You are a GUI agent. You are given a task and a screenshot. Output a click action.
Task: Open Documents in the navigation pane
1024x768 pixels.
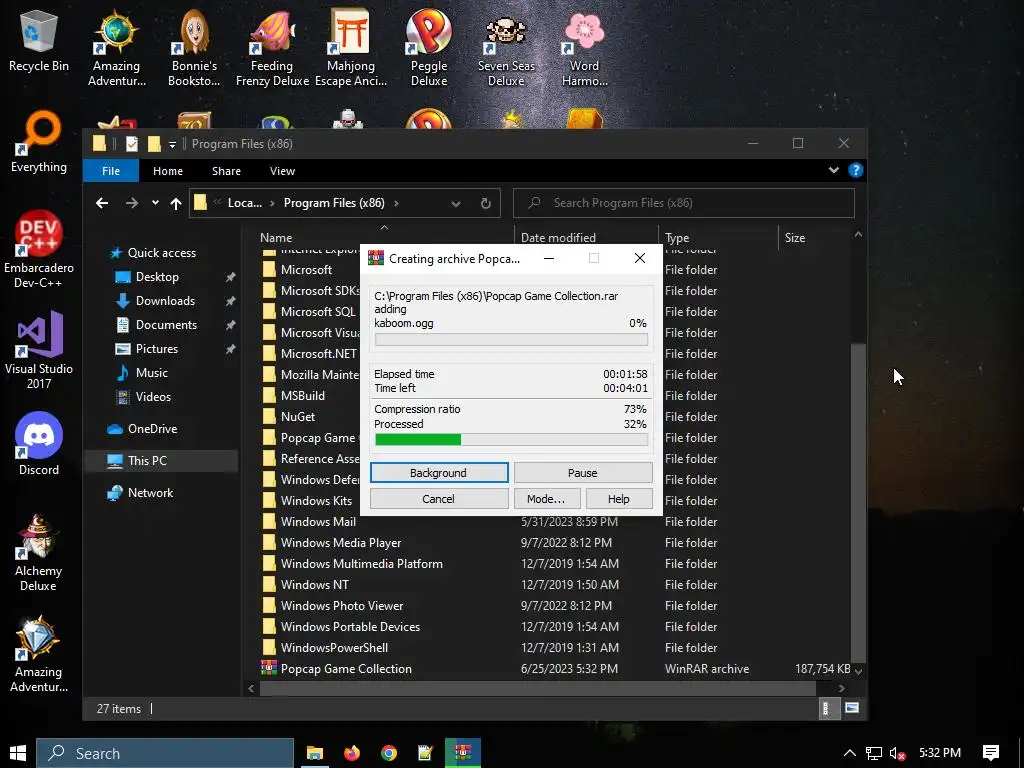(166, 325)
